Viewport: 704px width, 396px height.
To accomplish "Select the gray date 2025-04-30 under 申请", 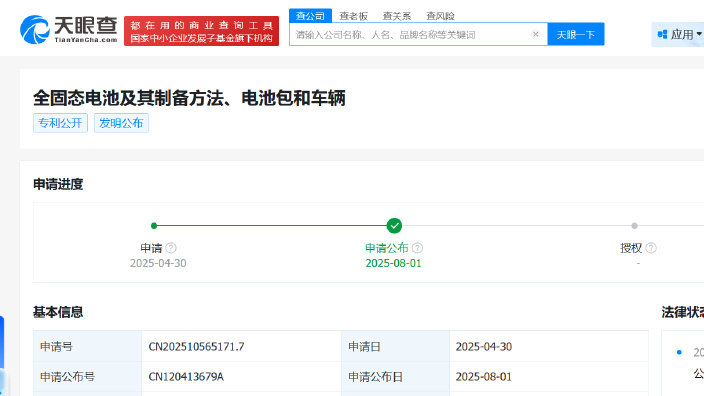I will [x=158, y=263].
